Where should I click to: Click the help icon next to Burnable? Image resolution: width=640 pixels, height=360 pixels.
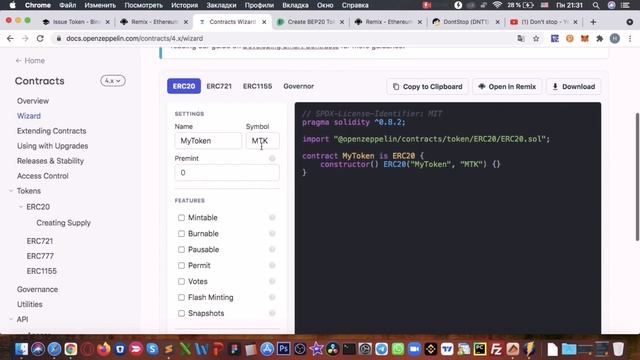tap(272, 233)
